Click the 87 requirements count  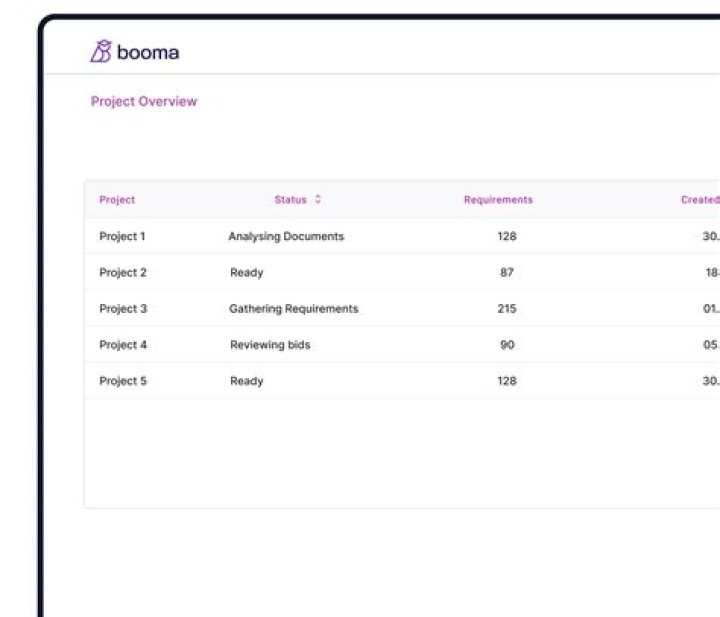507,273
